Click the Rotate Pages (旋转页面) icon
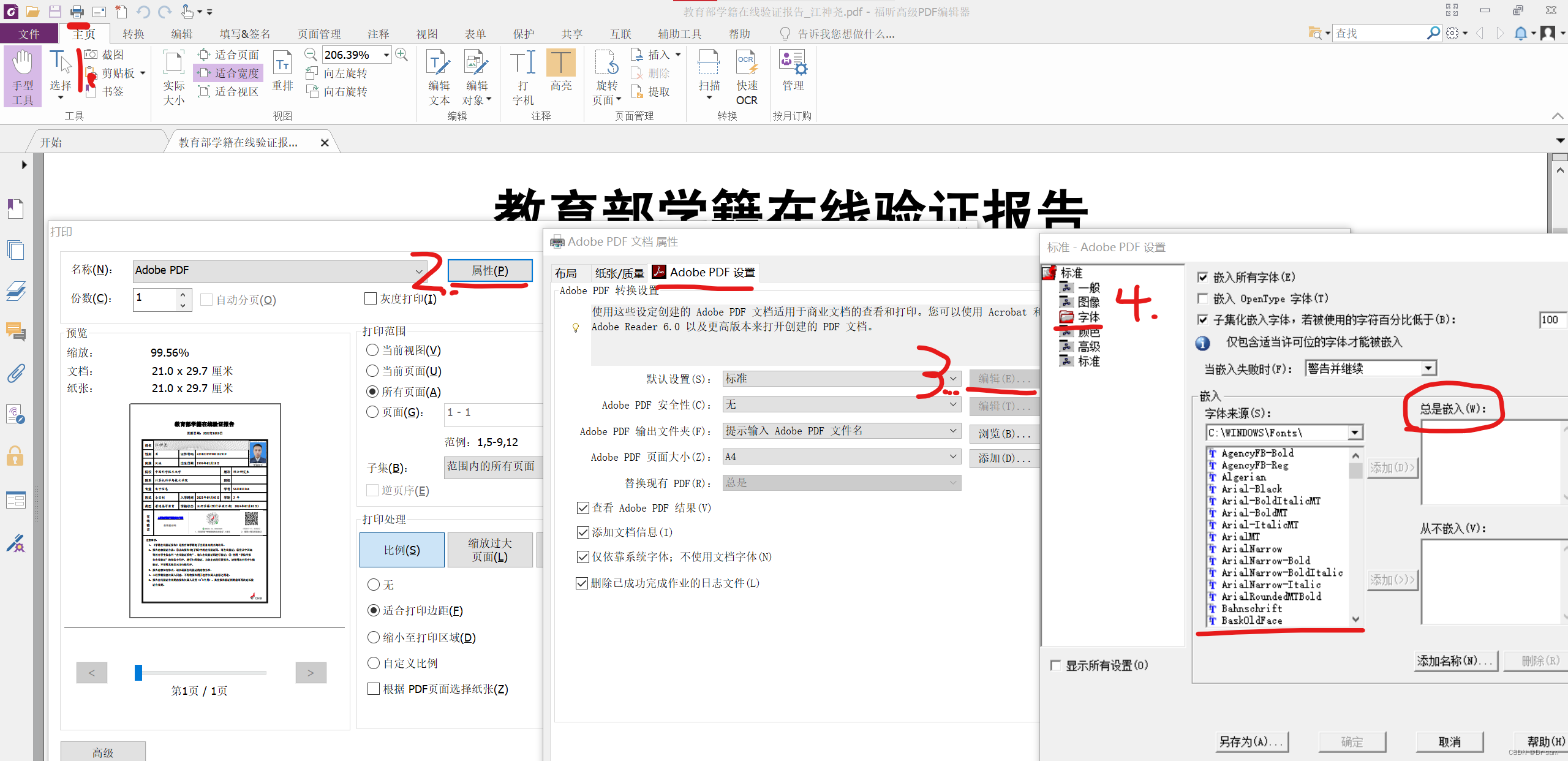The height and width of the screenshot is (761, 1568). pos(606,77)
